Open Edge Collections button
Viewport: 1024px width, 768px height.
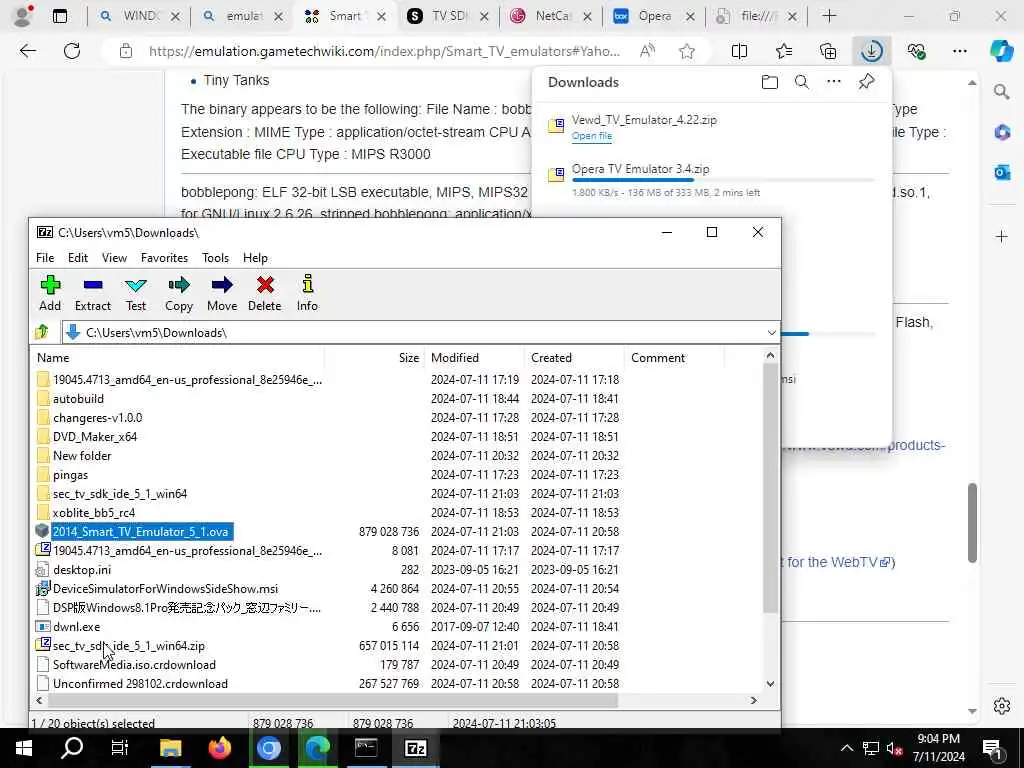tap(828, 51)
